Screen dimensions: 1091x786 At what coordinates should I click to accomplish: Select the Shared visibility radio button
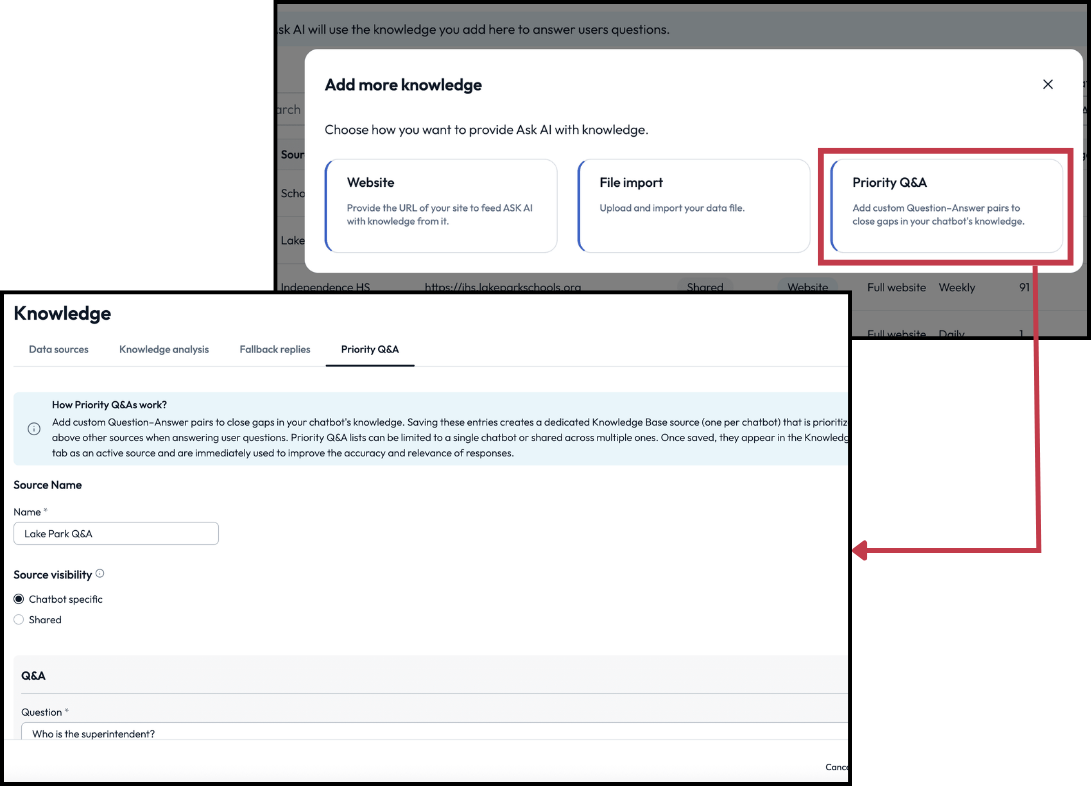coord(19,620)
